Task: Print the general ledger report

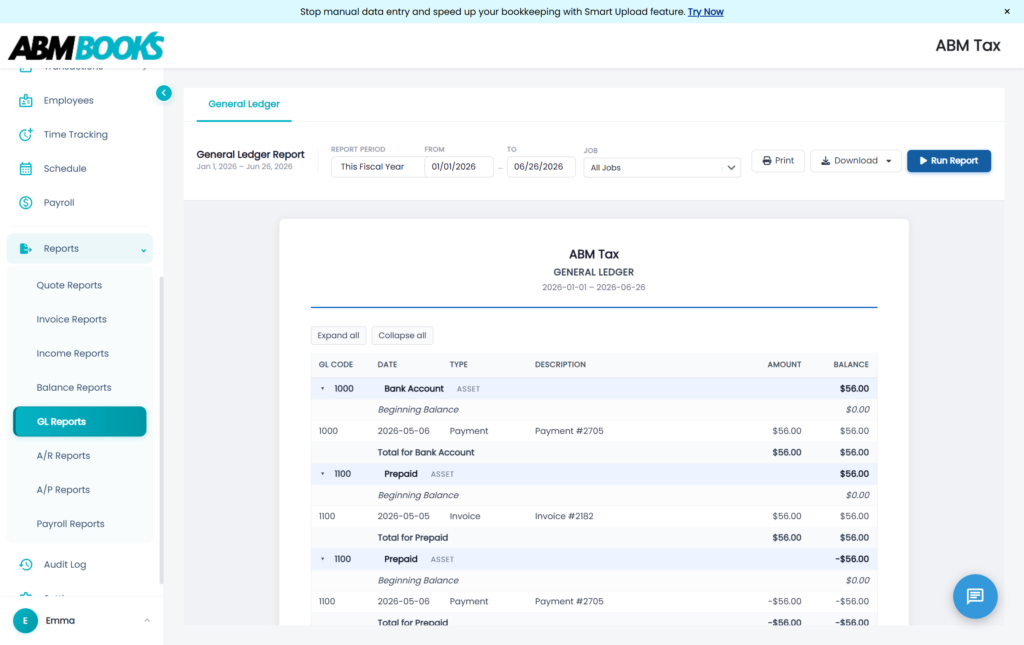Action: [x=778, y=161]
